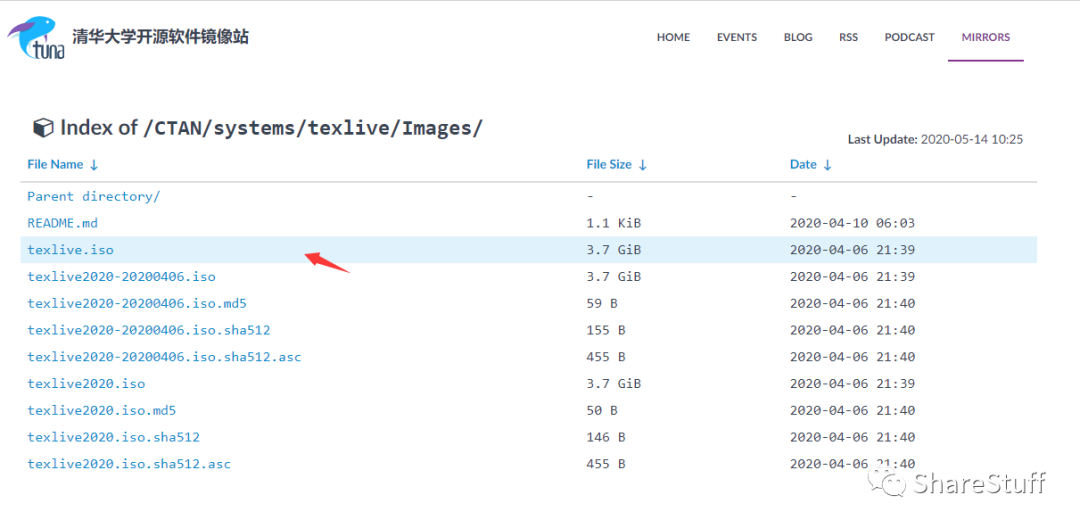Open texlive2020-20200406.iso.sha512.asc link
The height and width of the screenshot is (528, 1080).
coord(164,357)
